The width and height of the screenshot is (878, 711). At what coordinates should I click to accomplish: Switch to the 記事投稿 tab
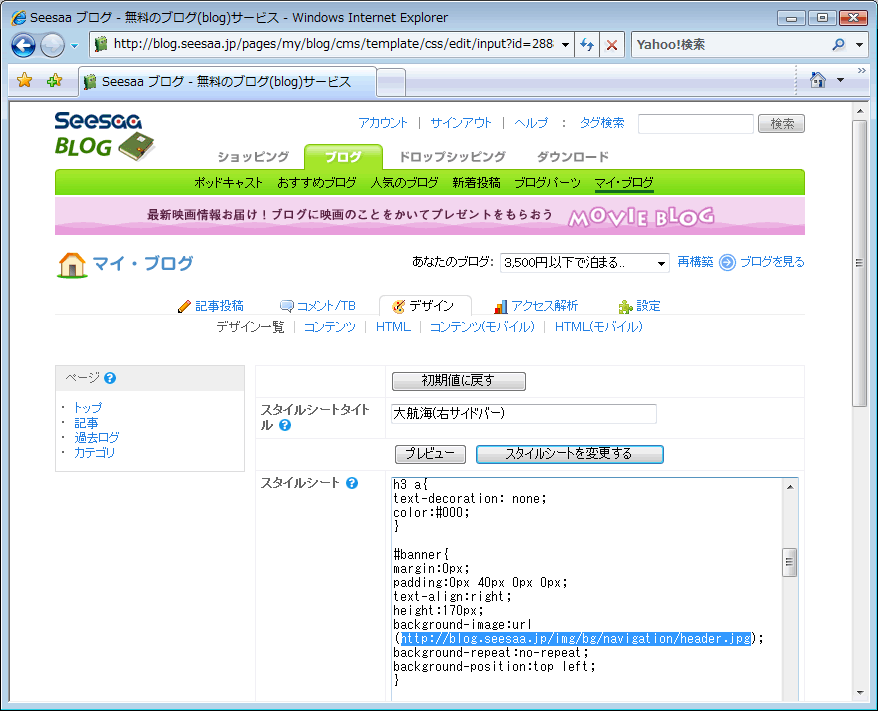point(210,306)
